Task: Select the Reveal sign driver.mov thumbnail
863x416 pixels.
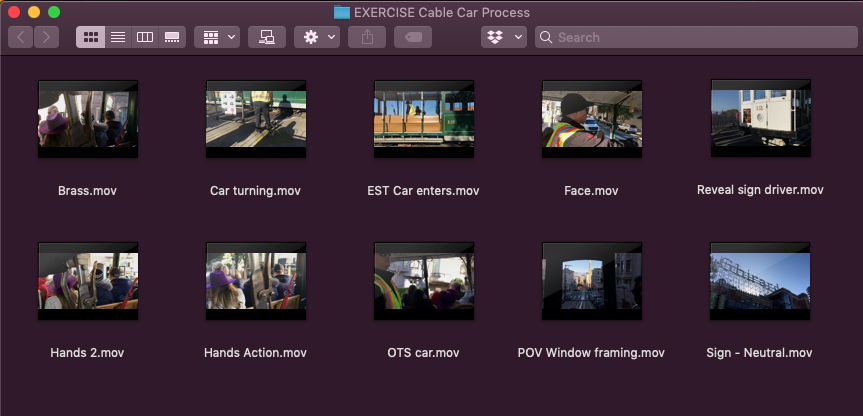Action: coord(761,118)
